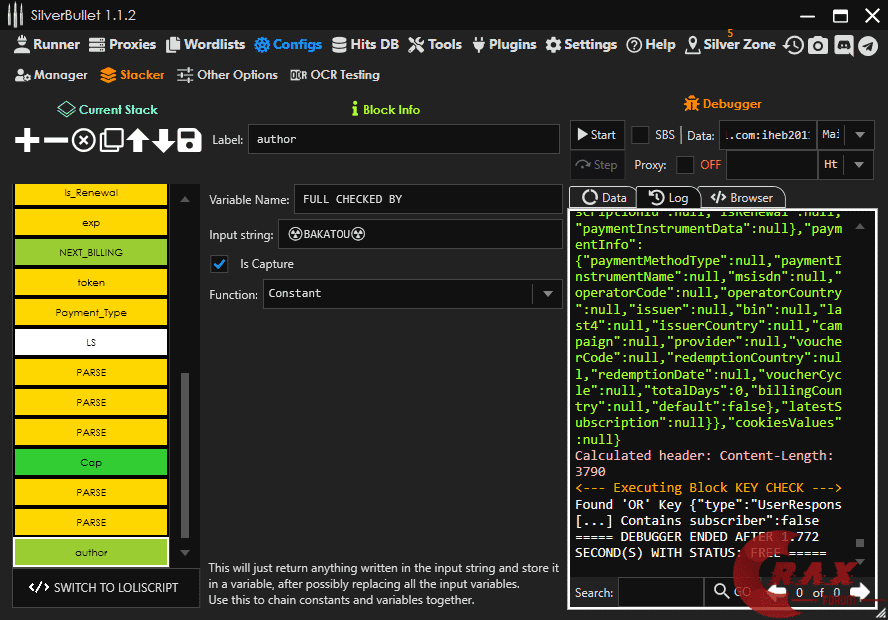
Task: Select the green Cap block in stack
Action: click(x=91, y=462)
